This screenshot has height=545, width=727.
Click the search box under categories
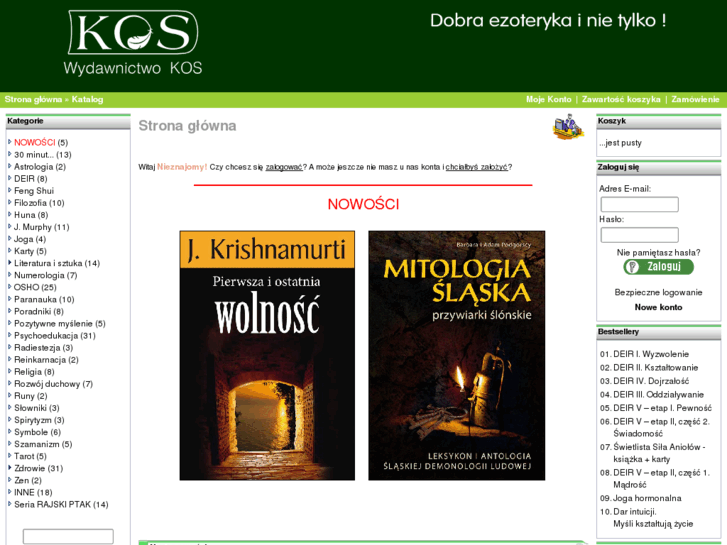(68, 536)
